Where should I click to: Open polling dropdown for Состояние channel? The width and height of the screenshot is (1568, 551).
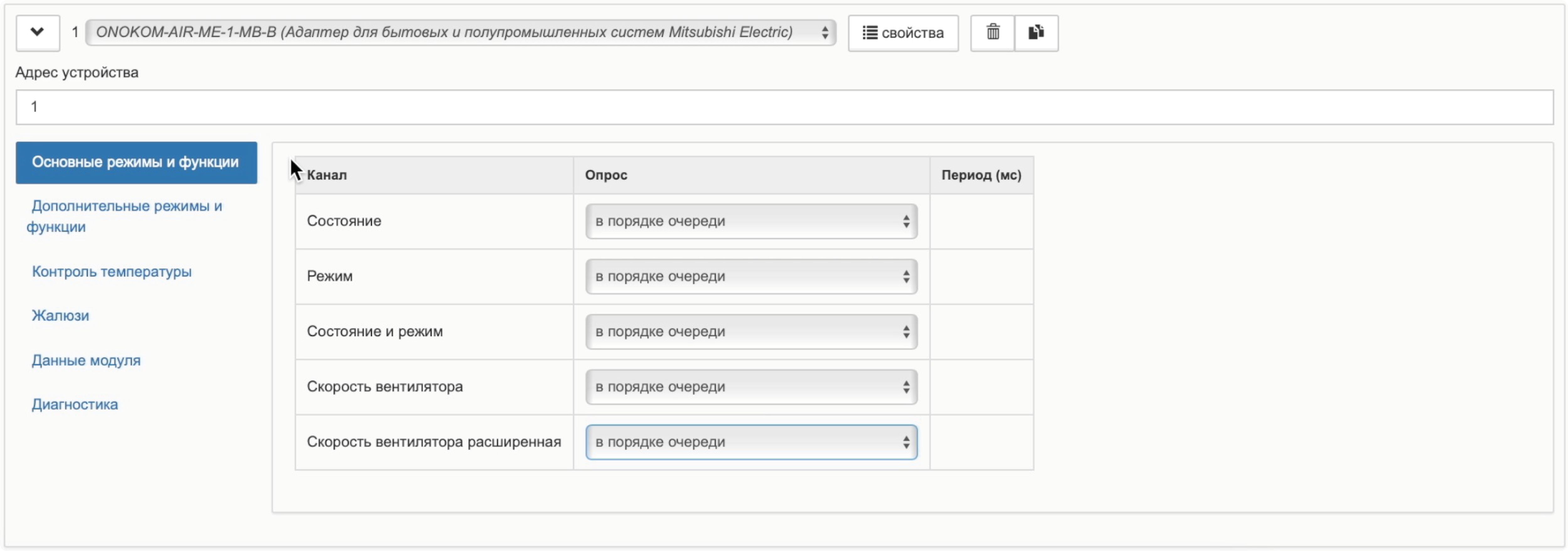[750, 222]
